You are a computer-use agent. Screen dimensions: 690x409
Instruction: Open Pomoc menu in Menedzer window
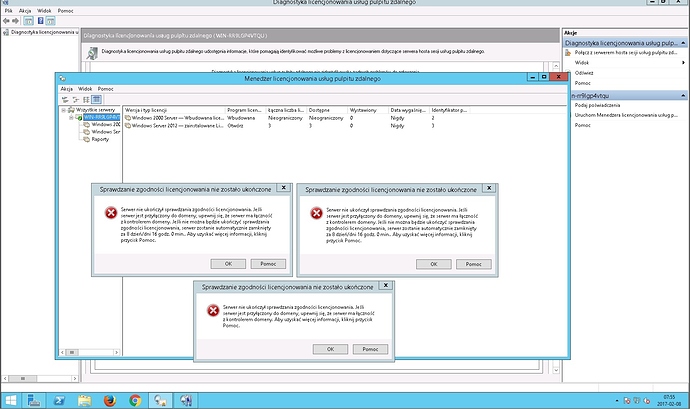106,89
